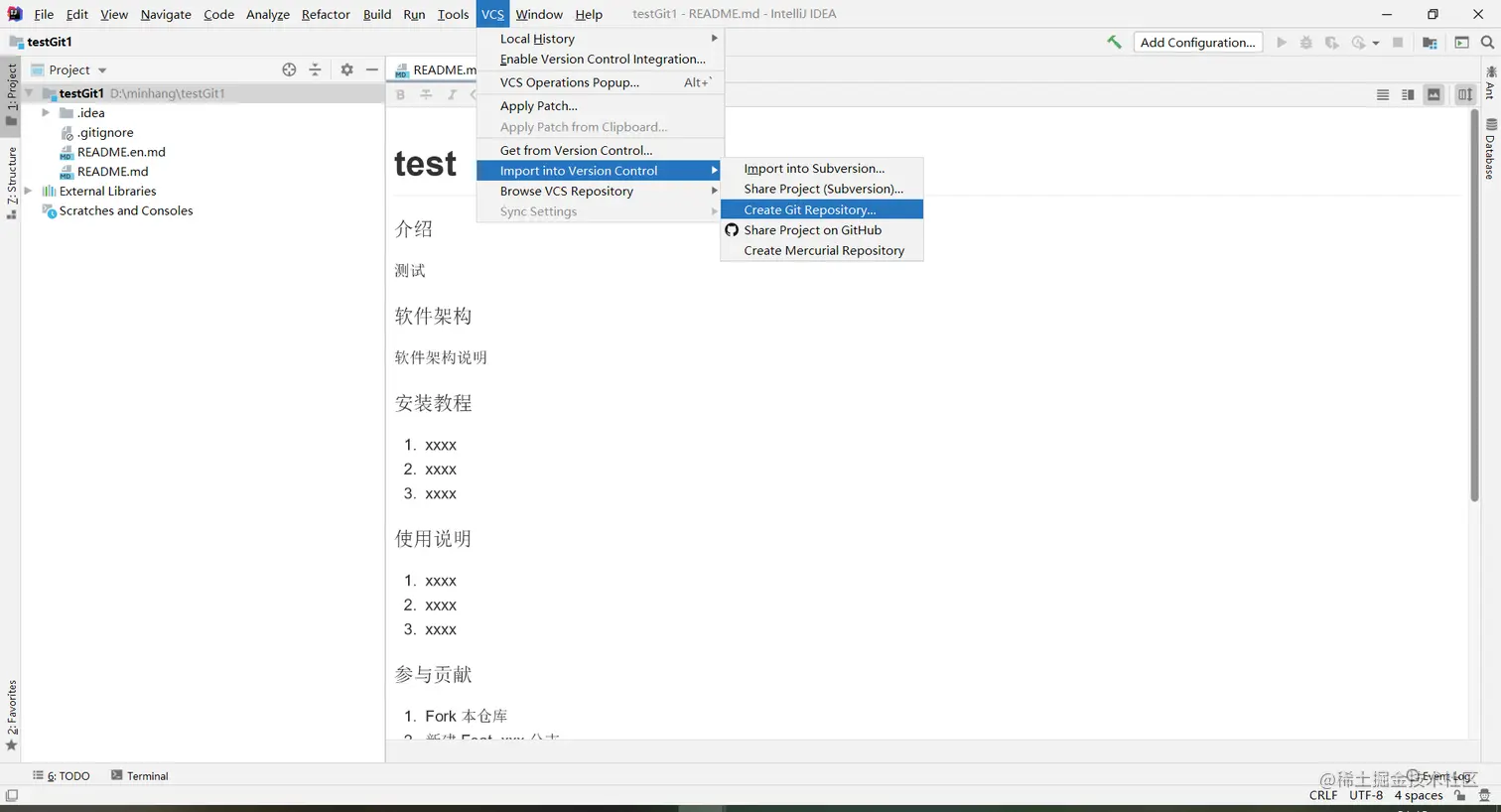Choose Create Git Repository...
The width and height of the screenshot is (1501, 812).
point(822,209)
